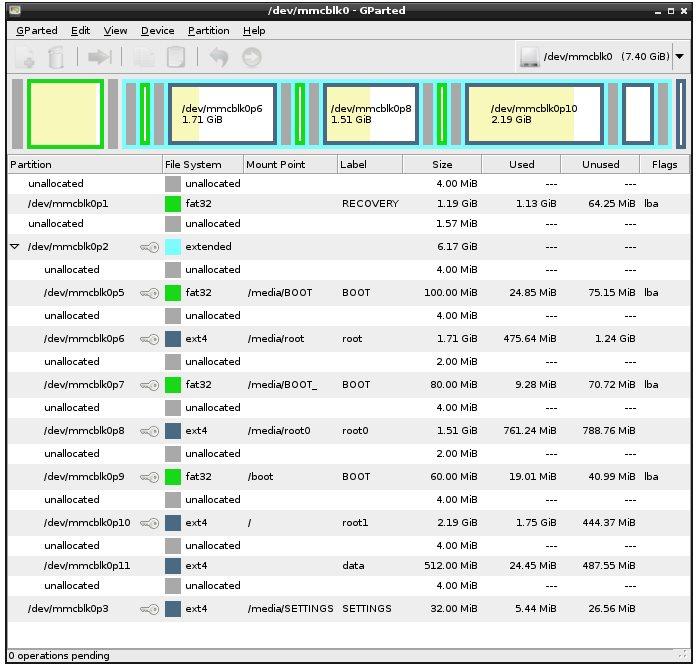
Task: Click the lock key icon on mmcblk0p2 row
Action: 150,247
